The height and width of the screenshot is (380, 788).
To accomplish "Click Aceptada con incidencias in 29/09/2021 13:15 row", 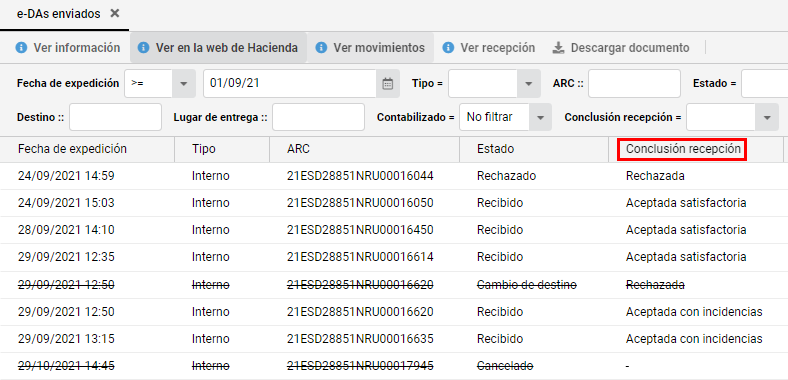I will (x=694, y=339).
